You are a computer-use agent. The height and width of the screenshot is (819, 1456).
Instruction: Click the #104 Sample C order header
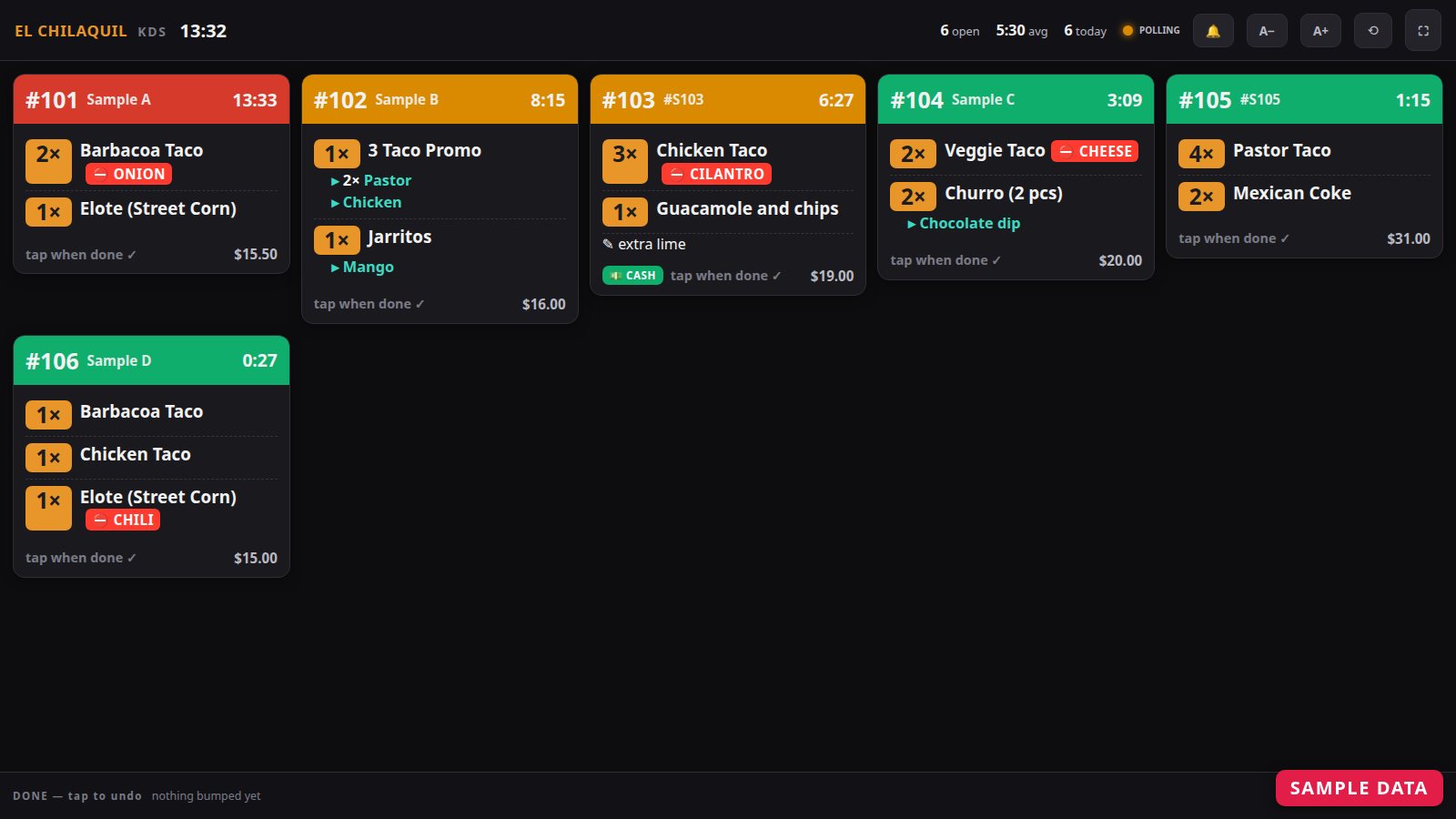1016,99
